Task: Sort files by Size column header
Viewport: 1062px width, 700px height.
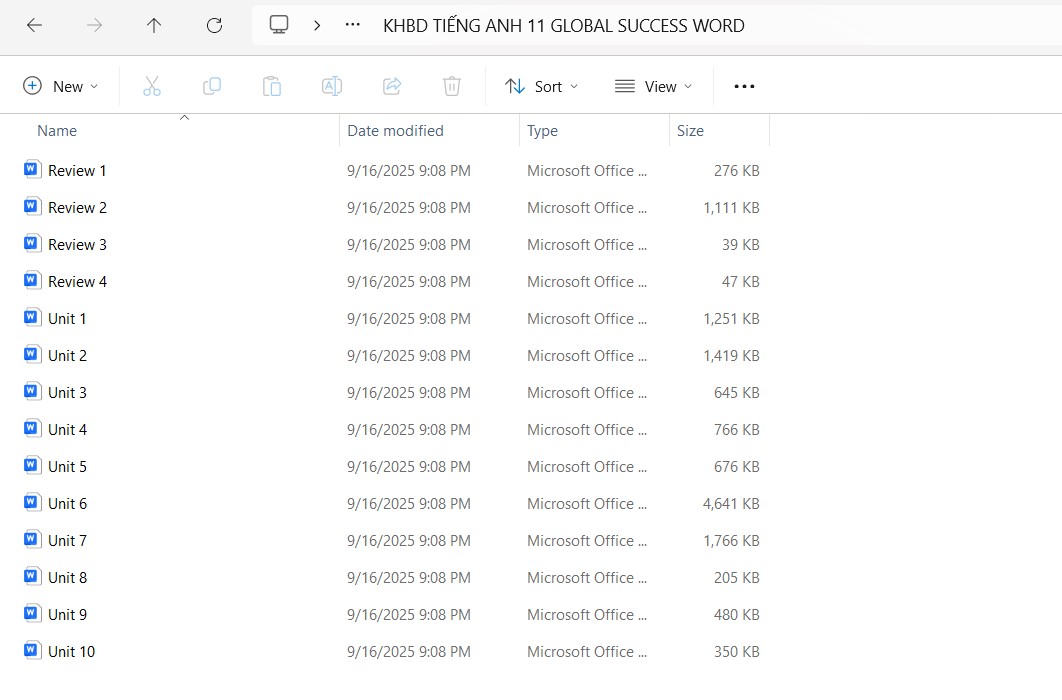Action: click(x=690, y=131)
